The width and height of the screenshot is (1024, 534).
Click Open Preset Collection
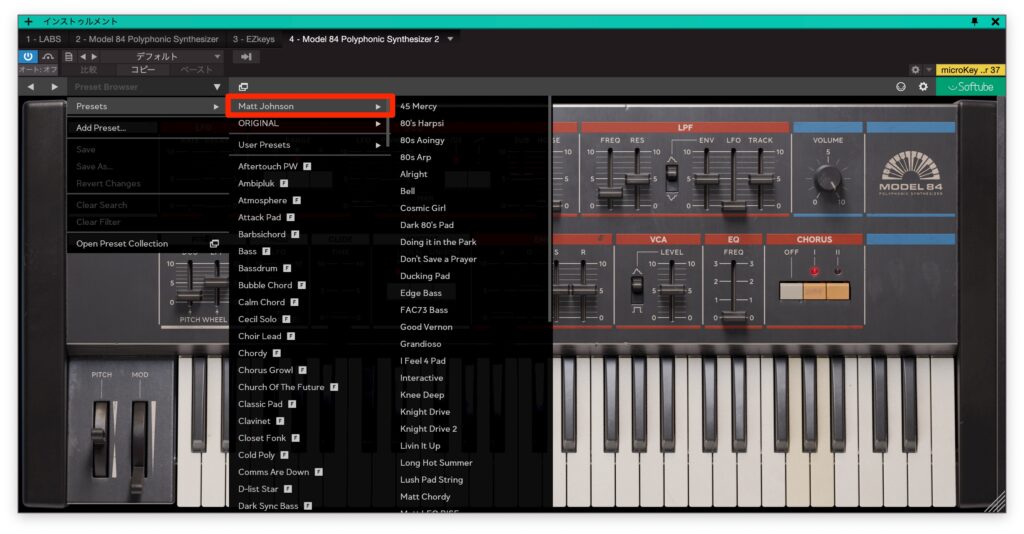click(122, 243)
